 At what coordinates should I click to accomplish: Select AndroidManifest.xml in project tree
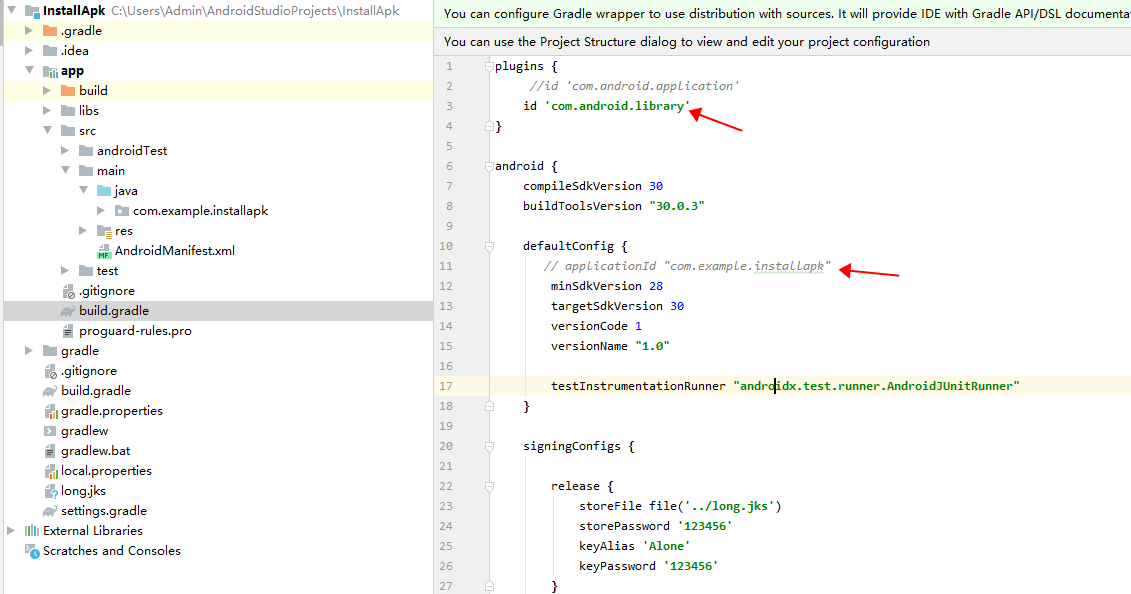[175, 251]
